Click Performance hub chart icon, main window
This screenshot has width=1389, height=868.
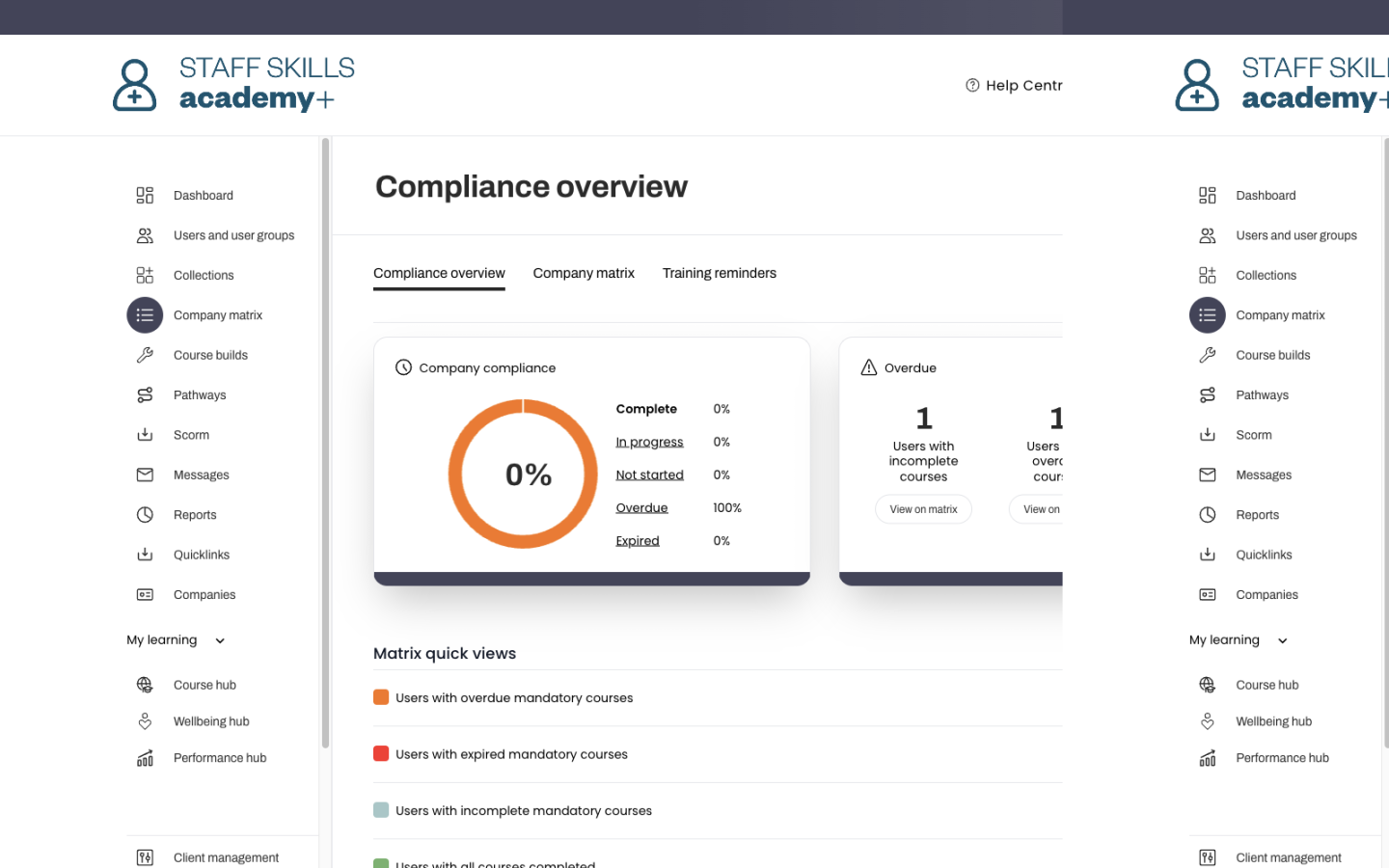(x=145, y=758)
